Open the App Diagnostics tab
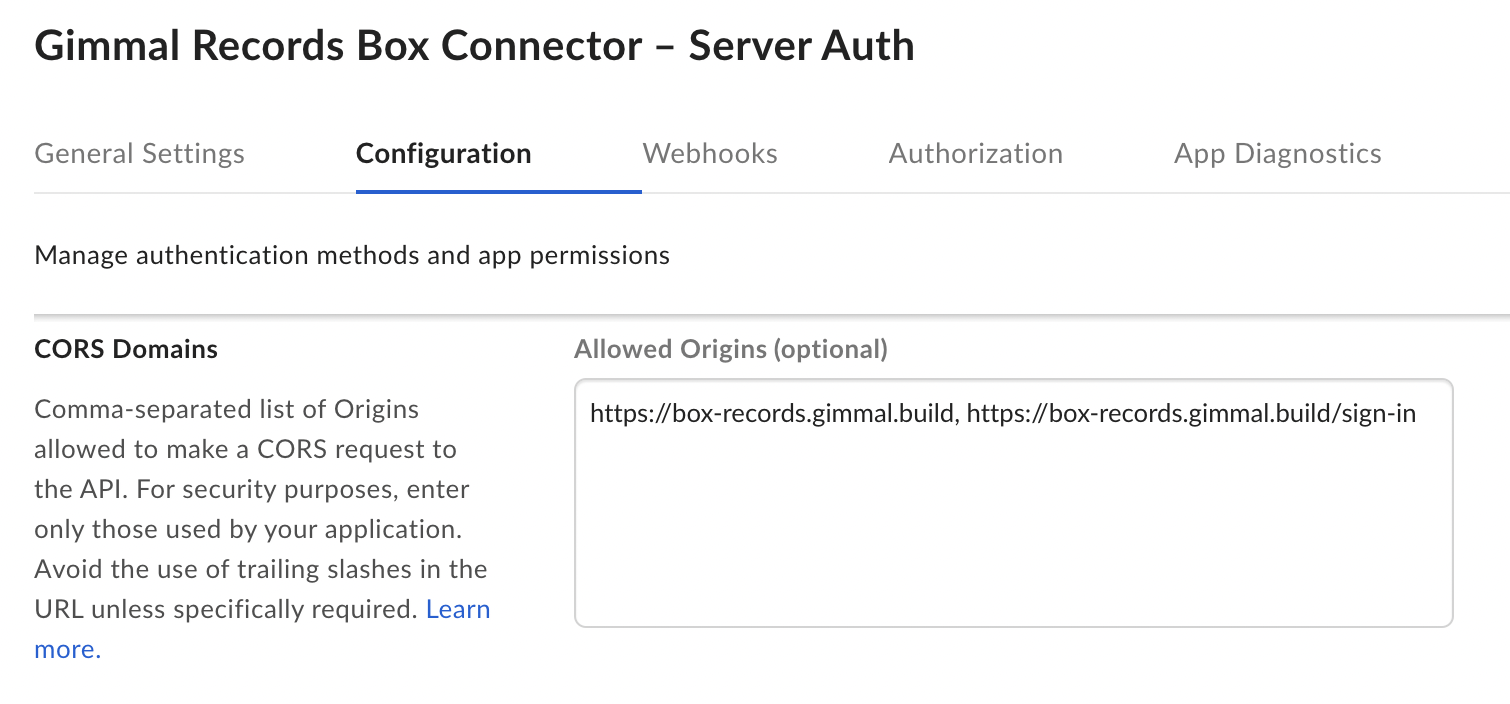Screen dimensions: 1510x704 pyautogui.click(x=1277, y=154)
